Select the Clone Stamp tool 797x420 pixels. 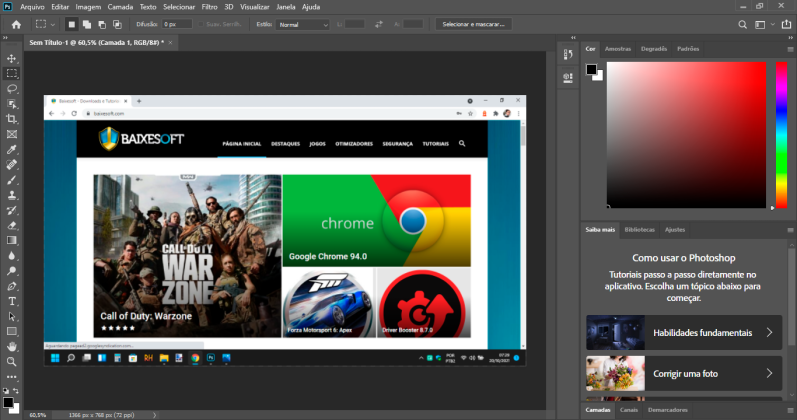[12, 195]
